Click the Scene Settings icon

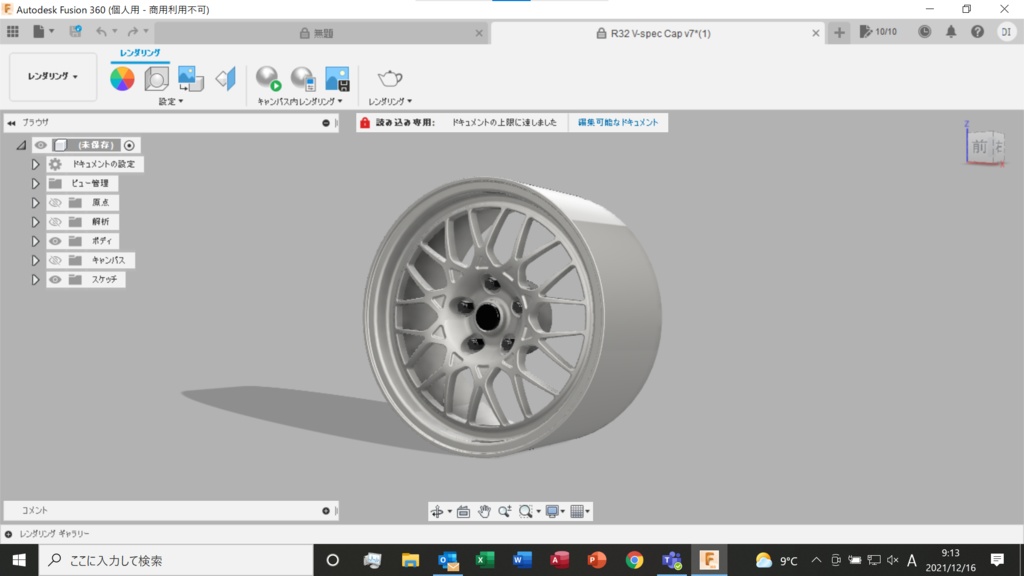click(x=157, y=79)
